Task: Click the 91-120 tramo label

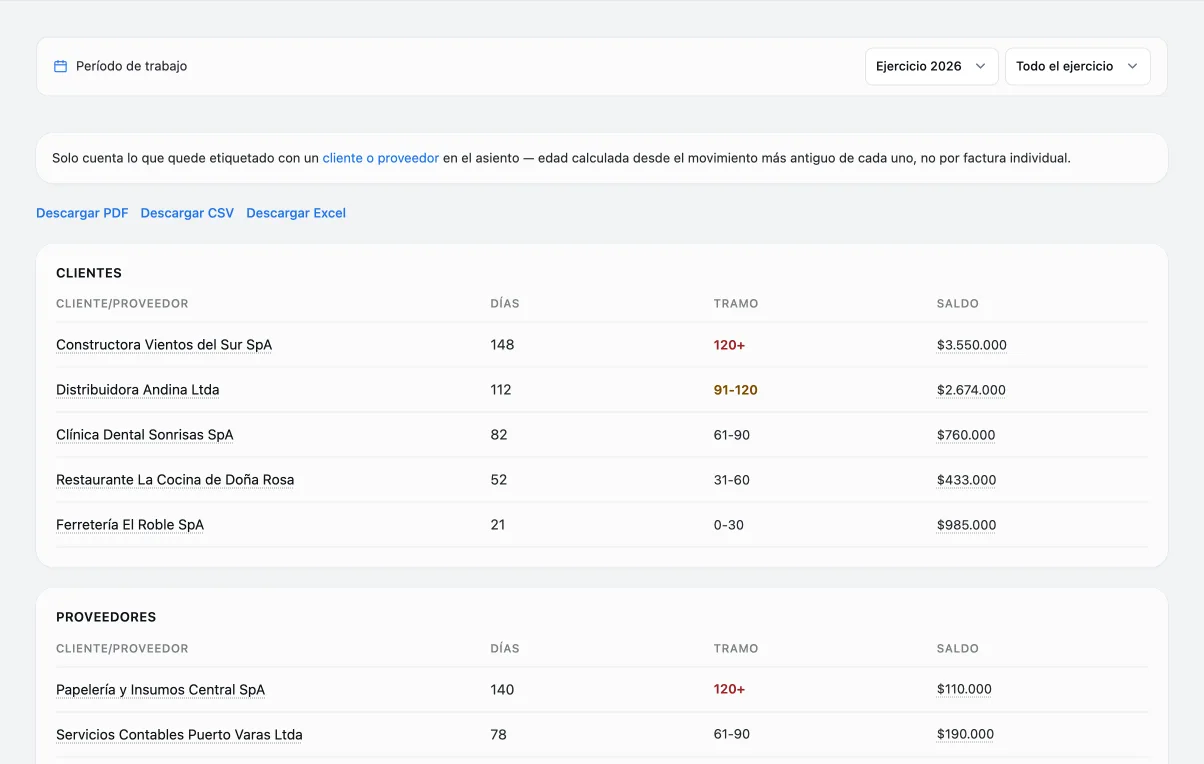Action: [736, 390]
